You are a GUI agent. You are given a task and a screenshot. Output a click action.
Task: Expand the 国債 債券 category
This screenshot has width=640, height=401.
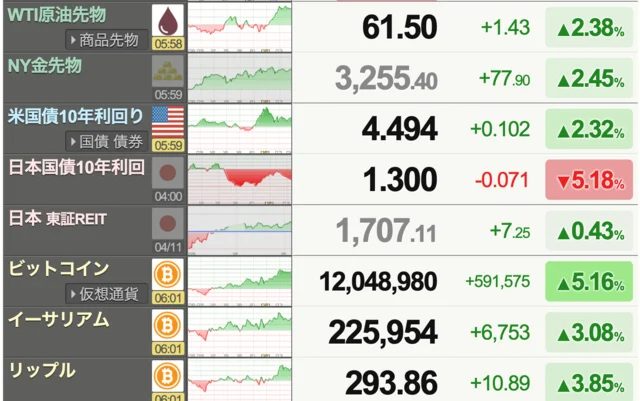click(107, 142)
